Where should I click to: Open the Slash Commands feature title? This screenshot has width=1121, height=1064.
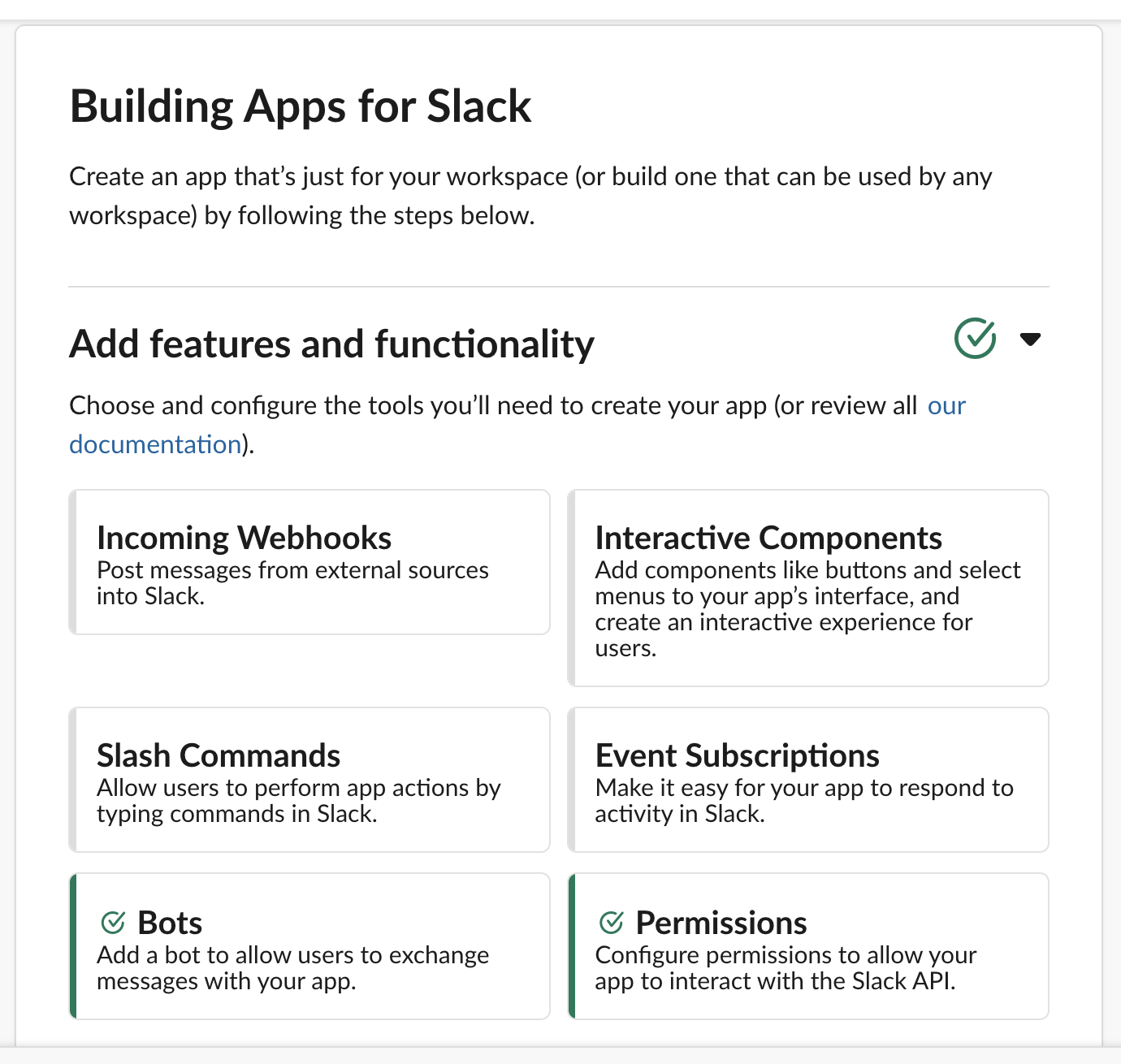click(219, 755)
